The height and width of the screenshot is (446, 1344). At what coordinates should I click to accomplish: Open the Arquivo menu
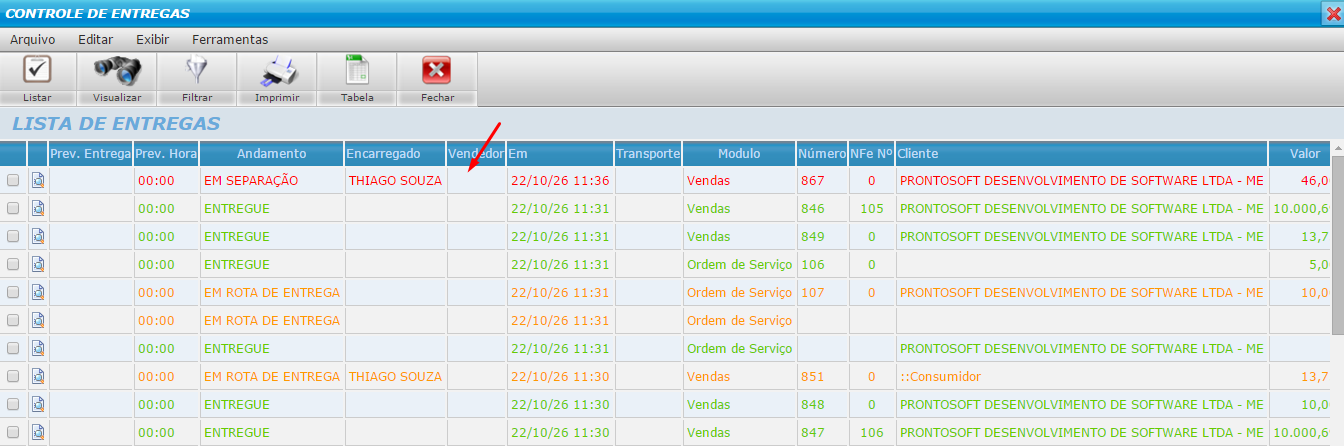click(33, 40)
